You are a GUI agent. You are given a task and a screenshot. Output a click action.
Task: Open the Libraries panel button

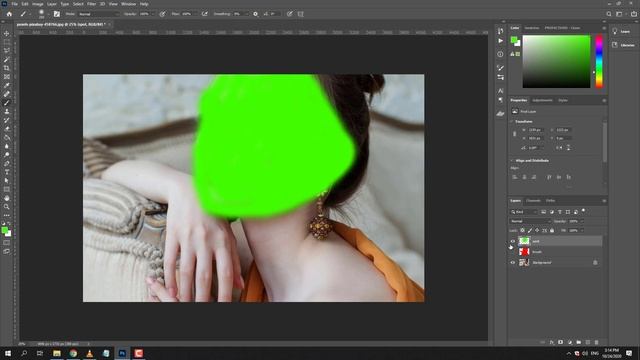pyautogui.click(x=623, y=45)
